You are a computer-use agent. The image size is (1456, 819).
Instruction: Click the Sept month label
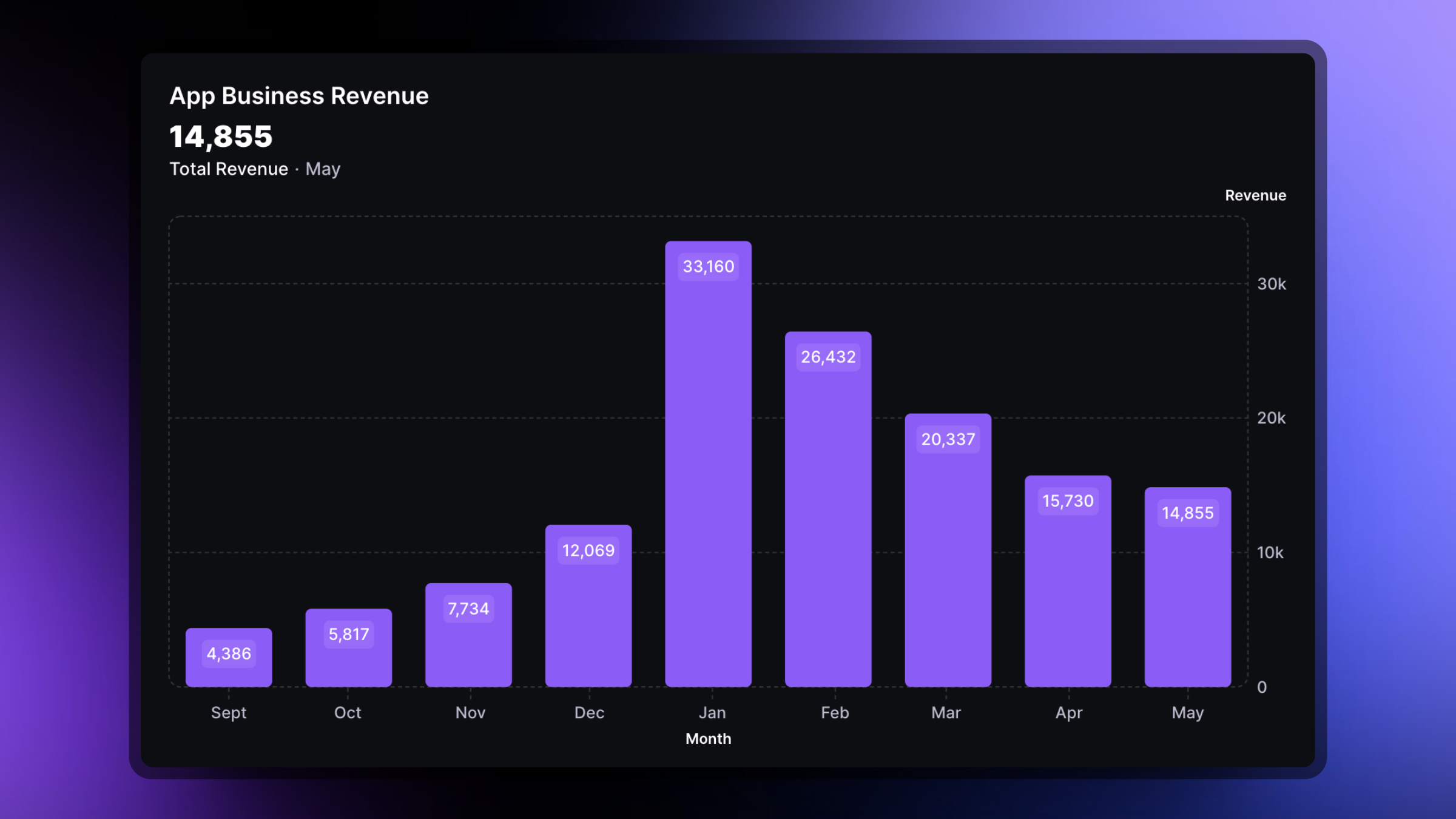pos(229,713)
